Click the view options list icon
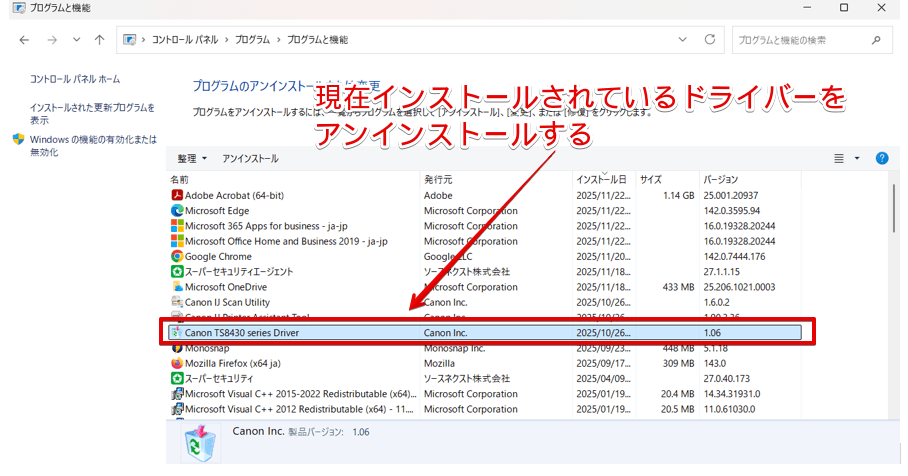908x476 pixels. click(x=839, y=159)
